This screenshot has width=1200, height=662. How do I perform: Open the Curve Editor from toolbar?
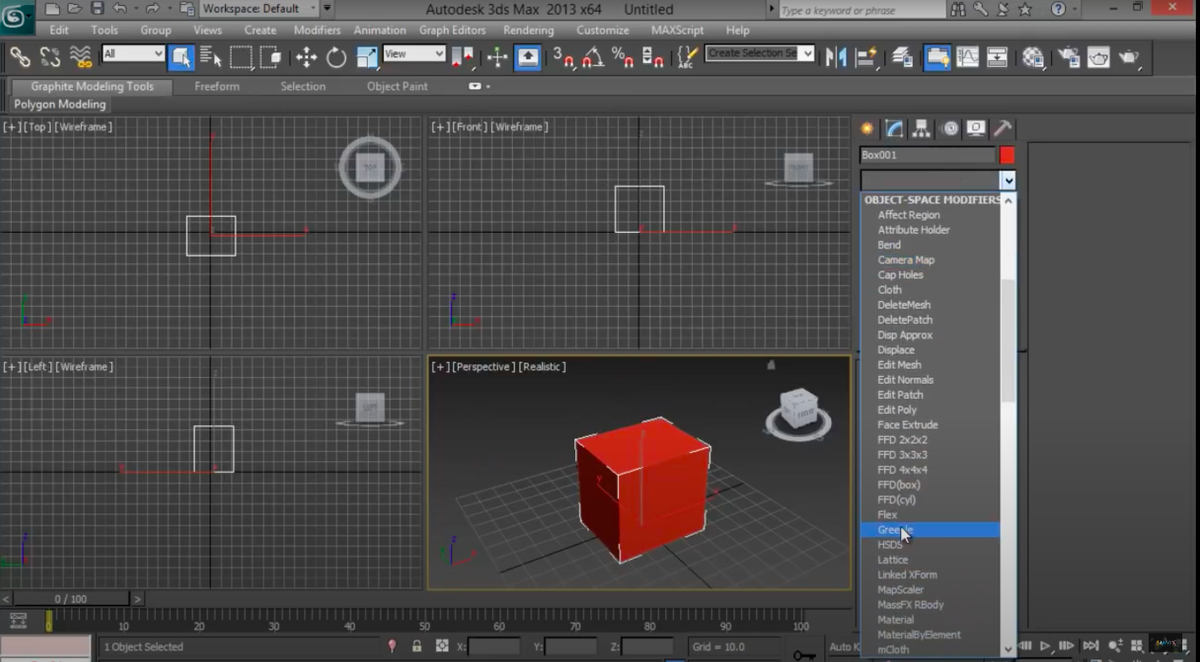967,57
